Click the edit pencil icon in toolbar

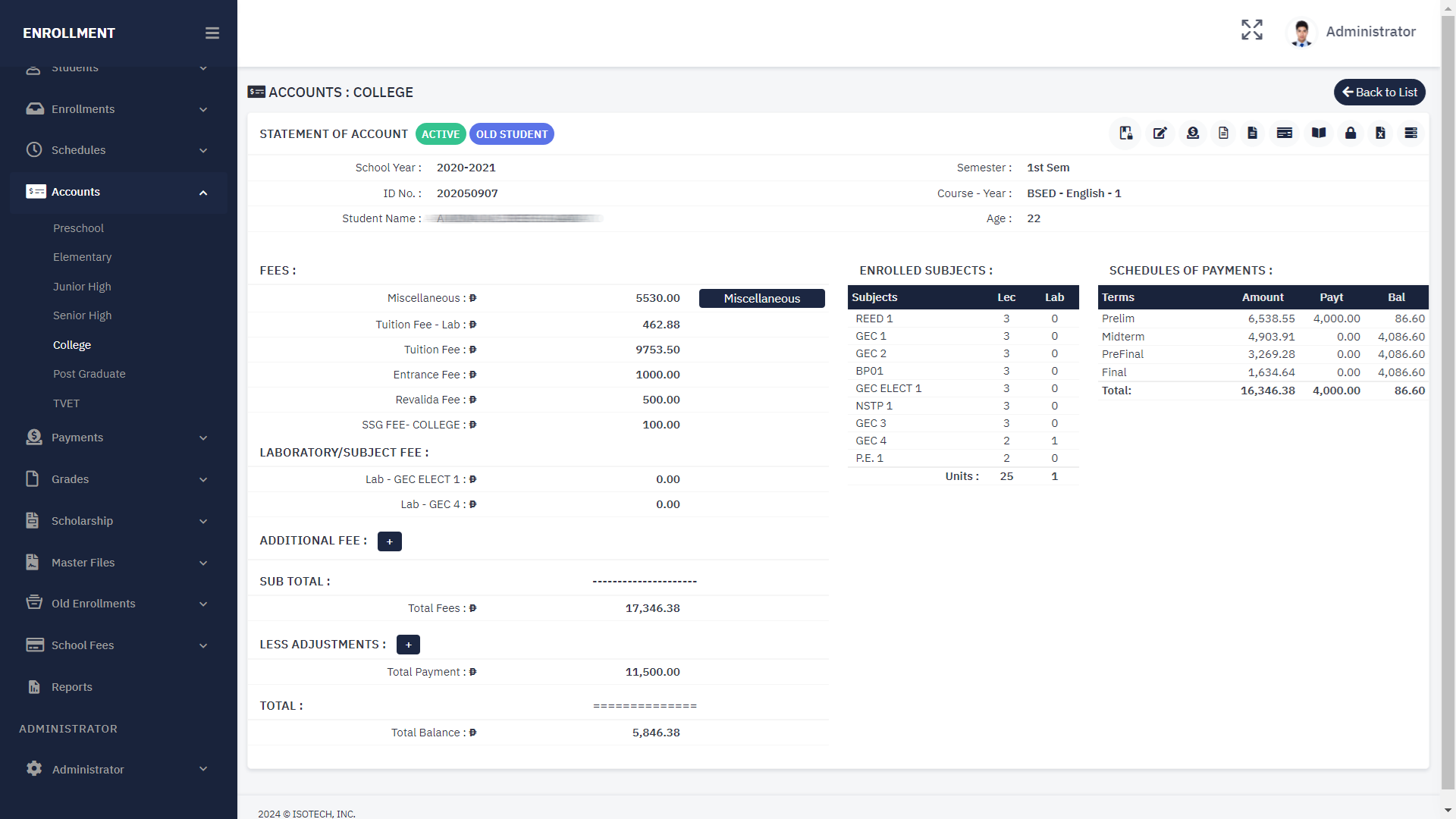point(1159,133)
